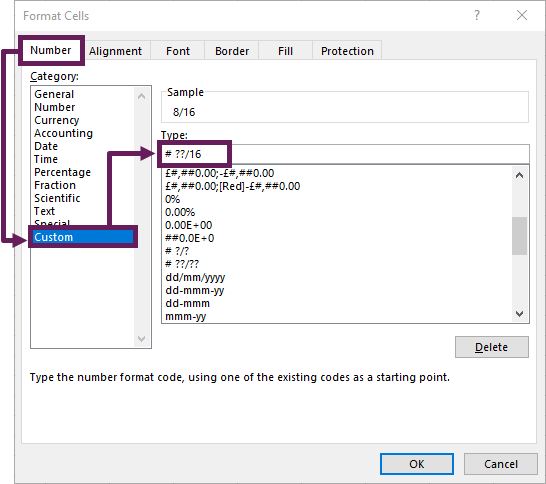Open the Protection tab
Image resolution: width=546 pixels, height=484 pixels.
click(347, 51)
